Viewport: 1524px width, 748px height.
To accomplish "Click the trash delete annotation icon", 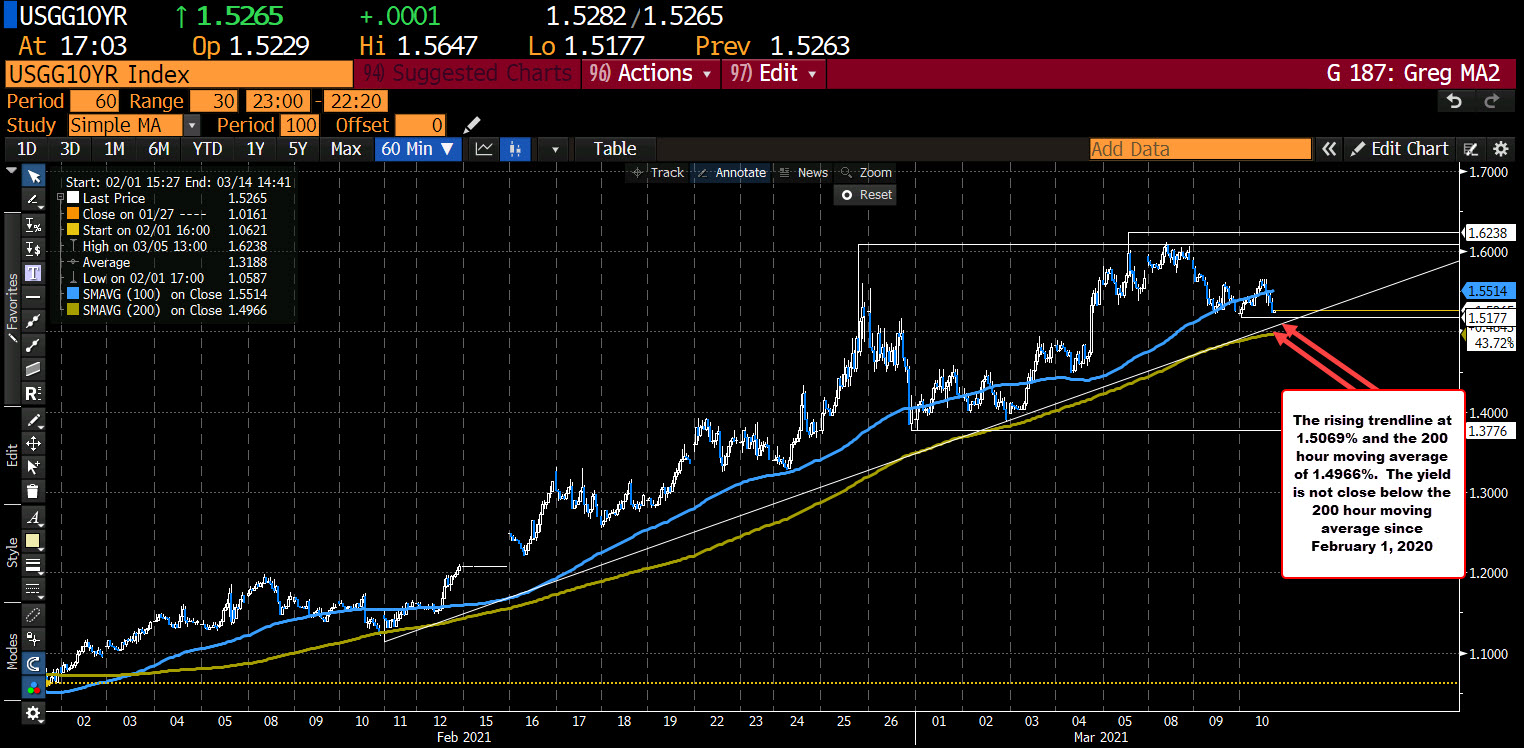I will tap(33, 491).
